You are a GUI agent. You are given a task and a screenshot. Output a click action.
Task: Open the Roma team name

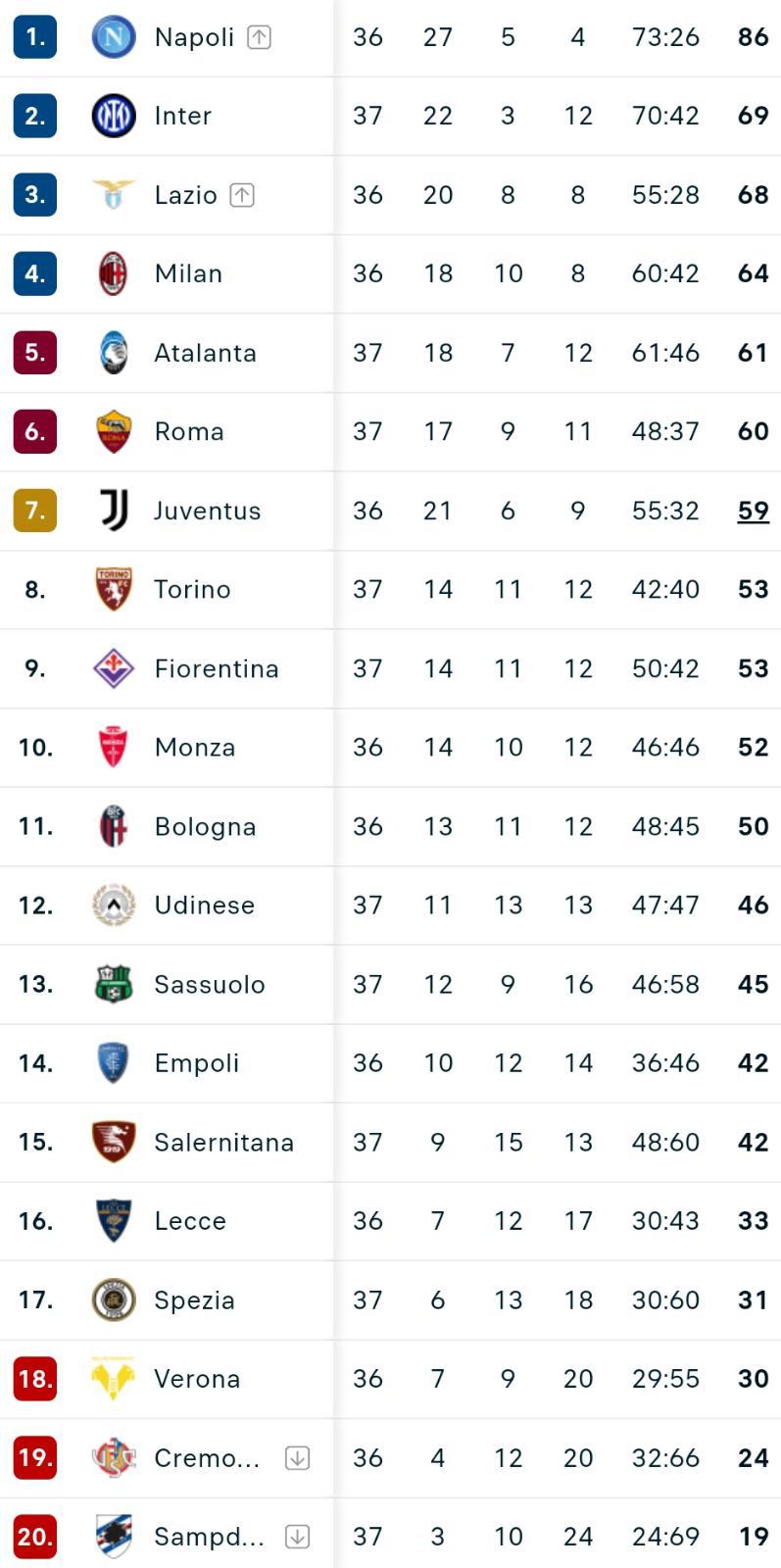(x=189, y=431)
